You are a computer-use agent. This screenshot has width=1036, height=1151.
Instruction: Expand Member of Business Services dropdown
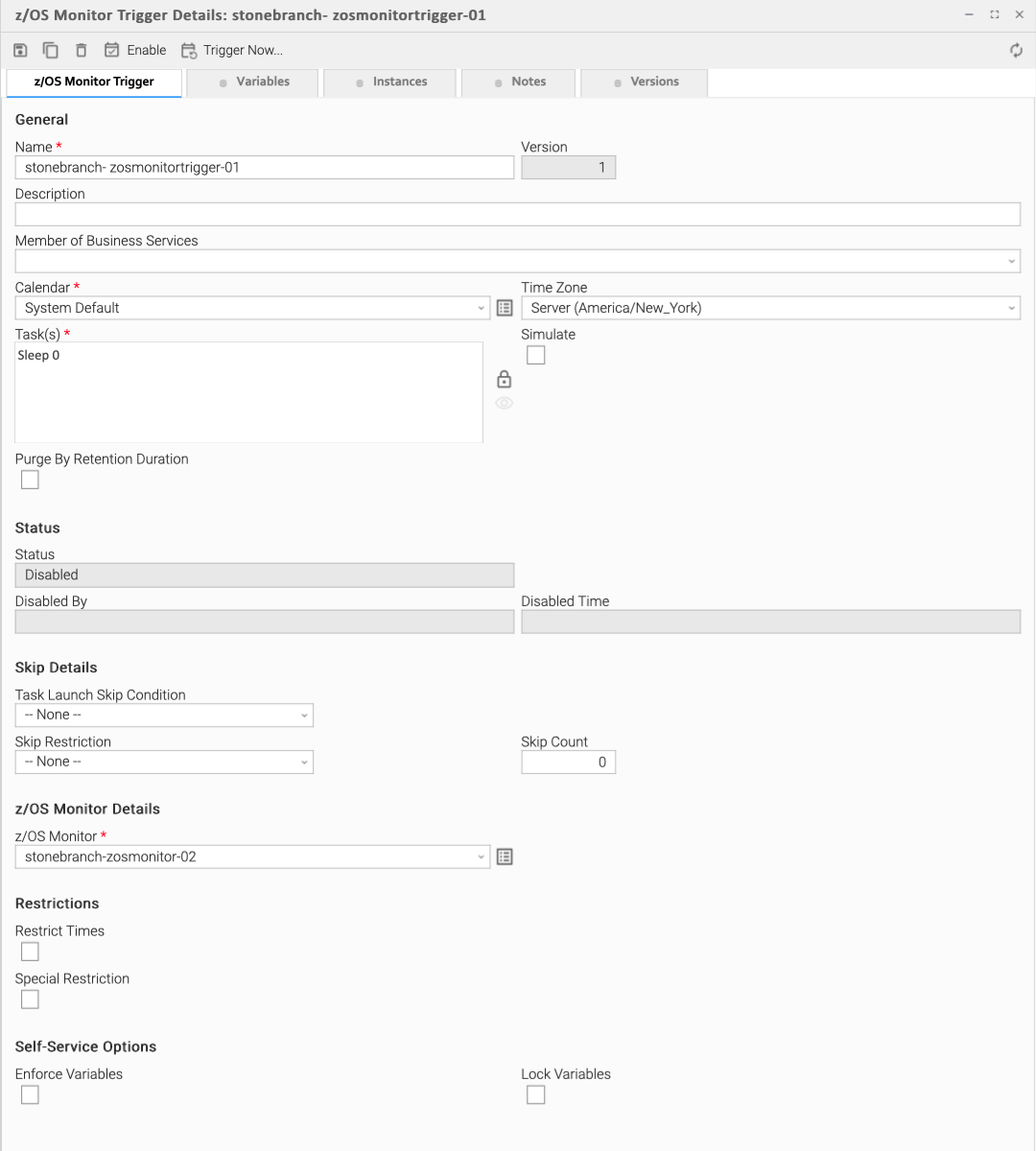[517, 261]
